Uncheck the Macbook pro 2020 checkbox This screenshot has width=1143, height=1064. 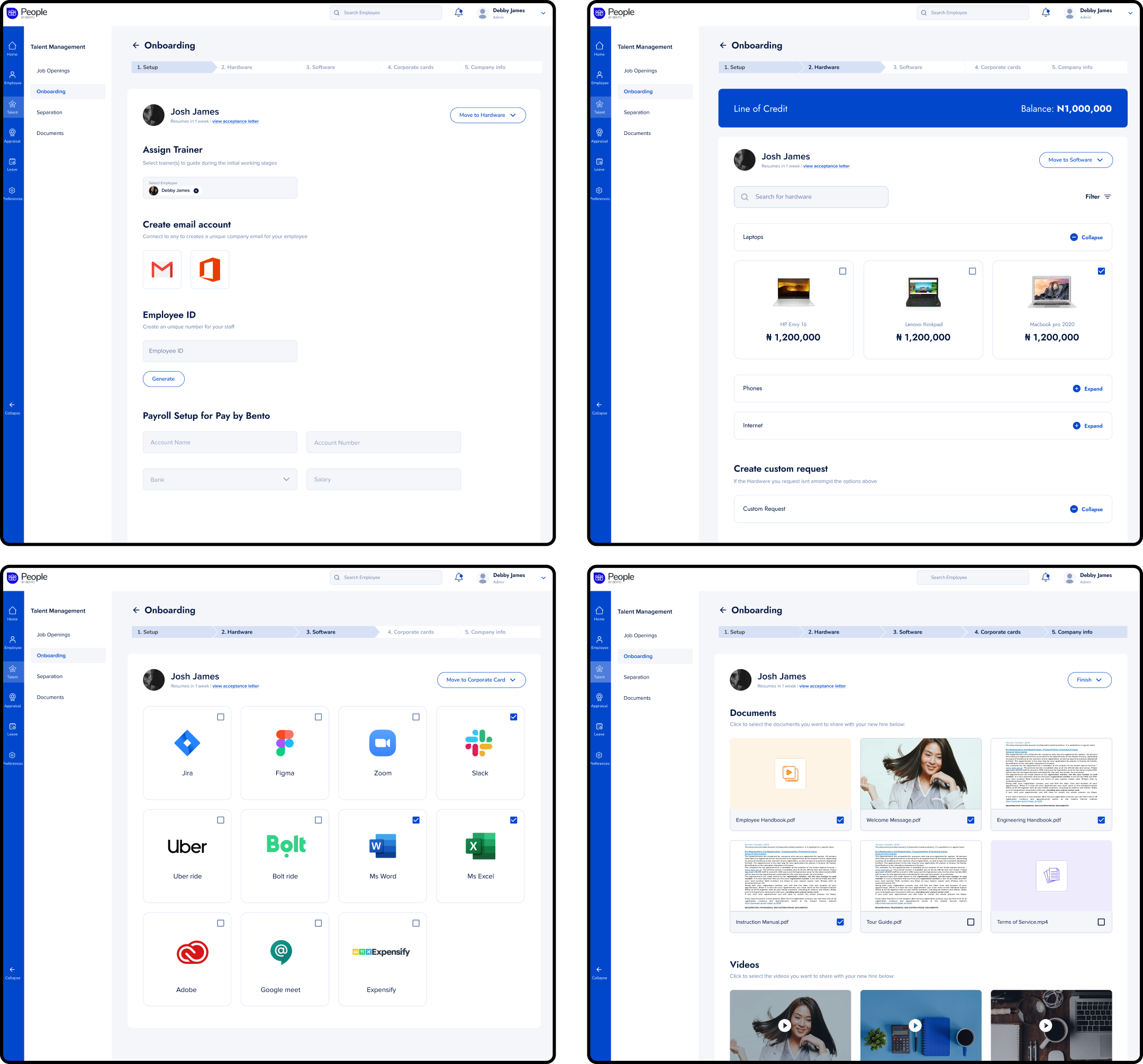tap(1101, 271)
